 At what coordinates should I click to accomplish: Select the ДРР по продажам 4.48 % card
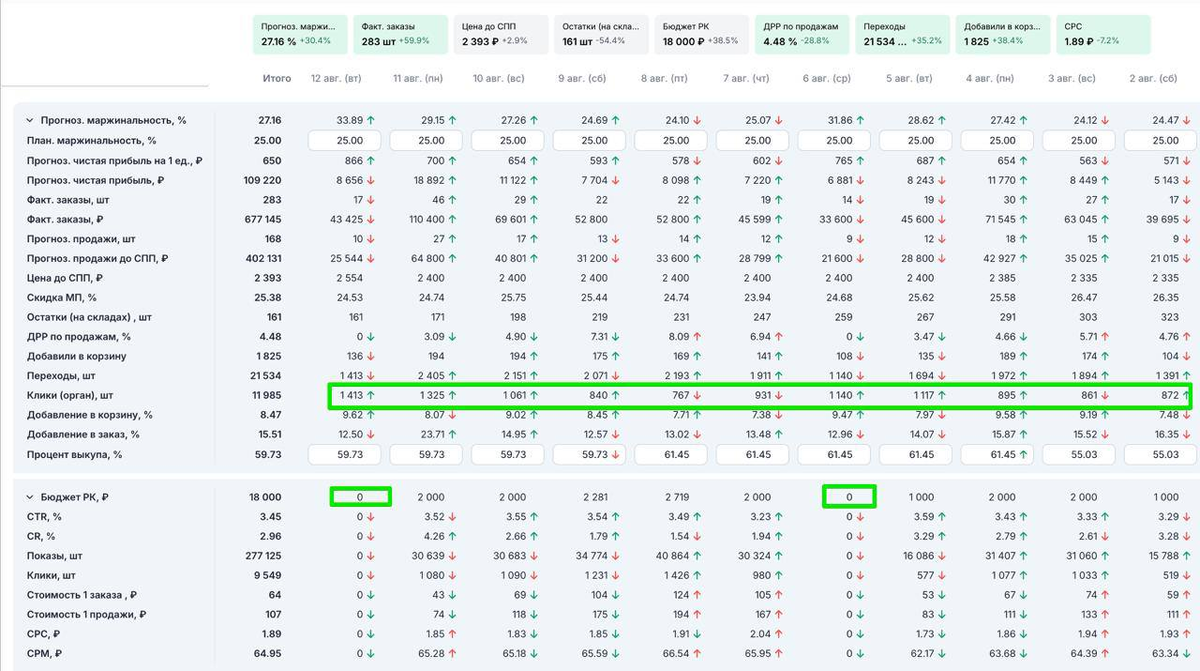point(803,34)
